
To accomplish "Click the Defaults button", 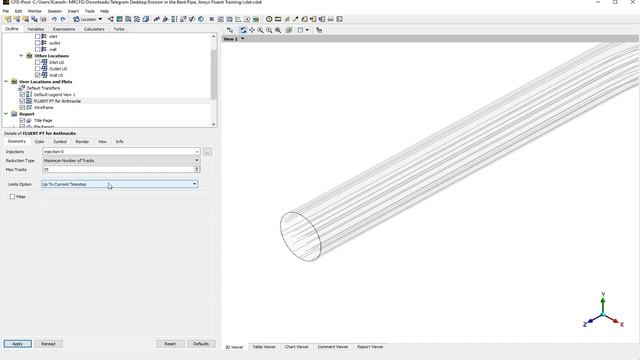I will click(201, 344).
